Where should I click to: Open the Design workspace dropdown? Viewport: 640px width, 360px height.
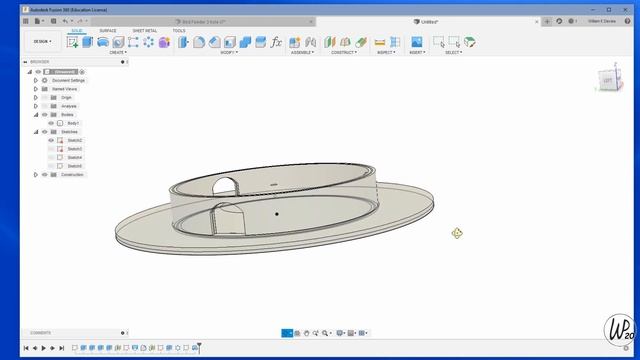pyautogui.click(x=42, y=42)
